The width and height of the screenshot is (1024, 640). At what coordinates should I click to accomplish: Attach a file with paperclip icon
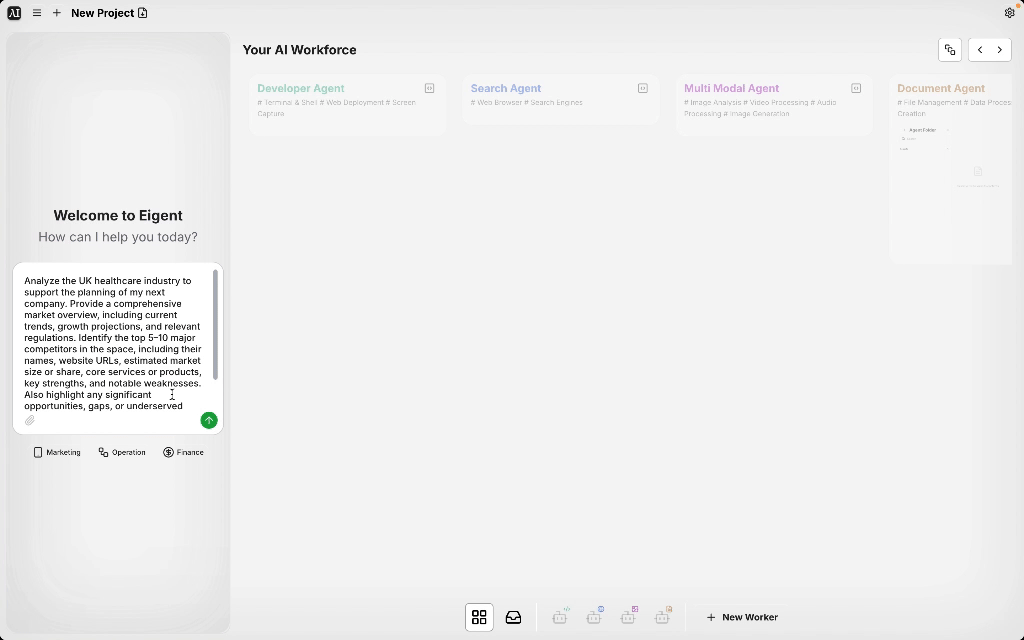click(30, 421)
